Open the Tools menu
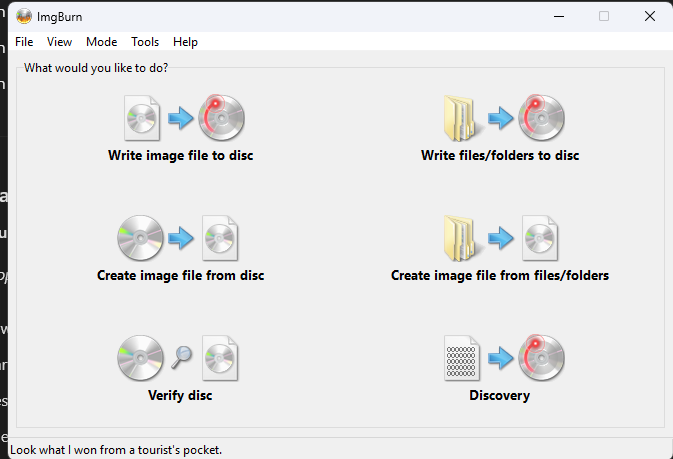Viewport: 673px width, 459px height. [145, 42]
